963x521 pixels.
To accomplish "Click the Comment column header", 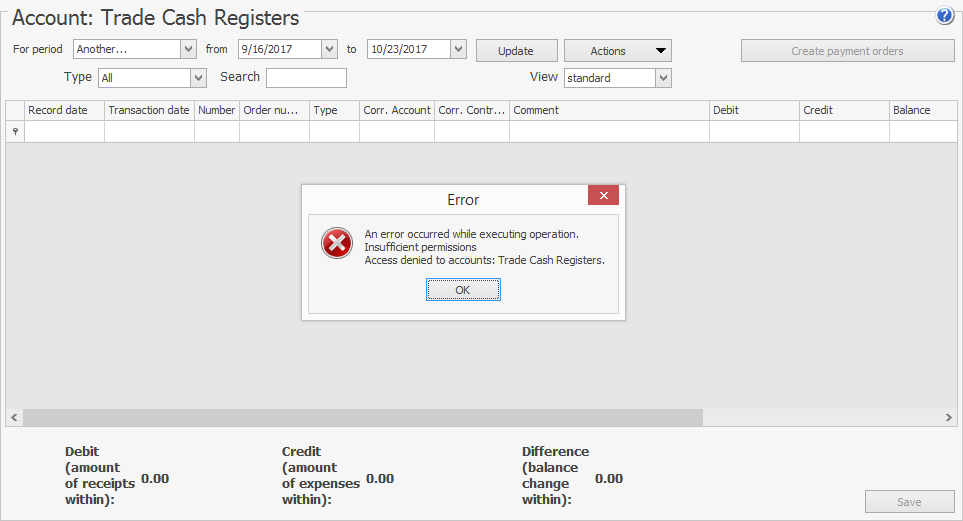I will tap(609, 110).
